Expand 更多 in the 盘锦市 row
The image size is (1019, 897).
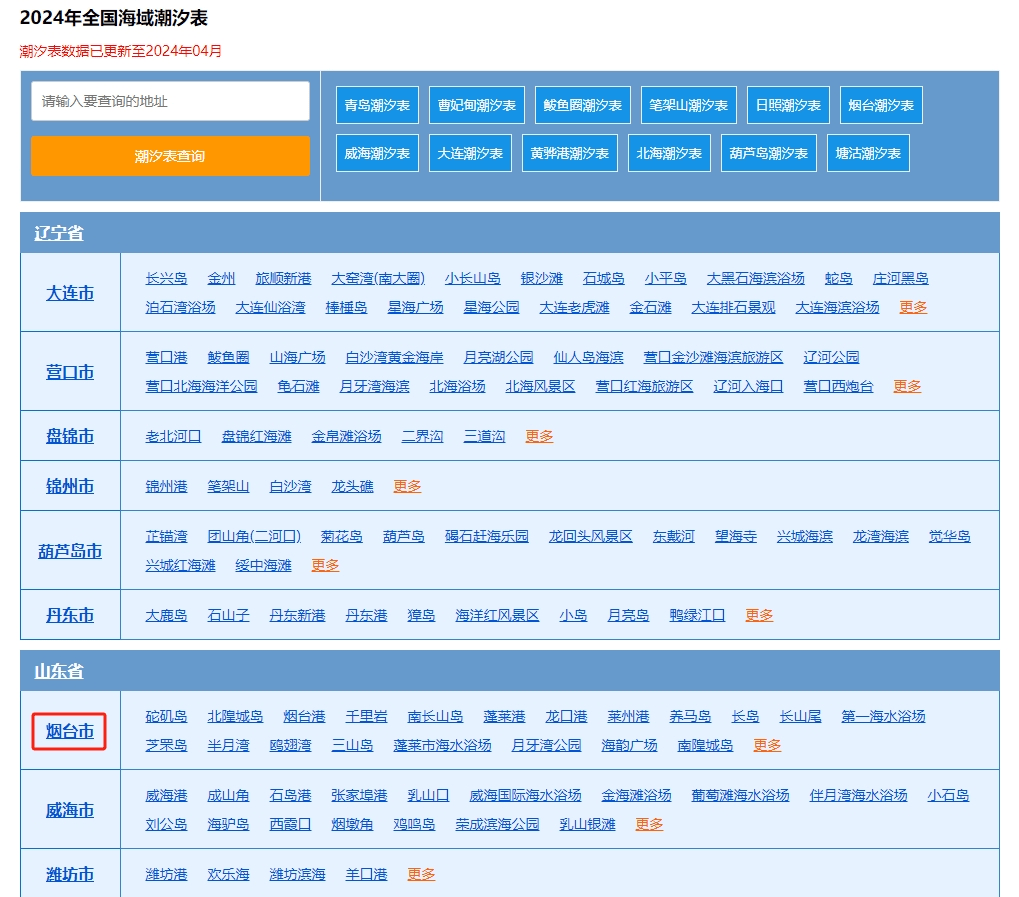tap(539, 436)
